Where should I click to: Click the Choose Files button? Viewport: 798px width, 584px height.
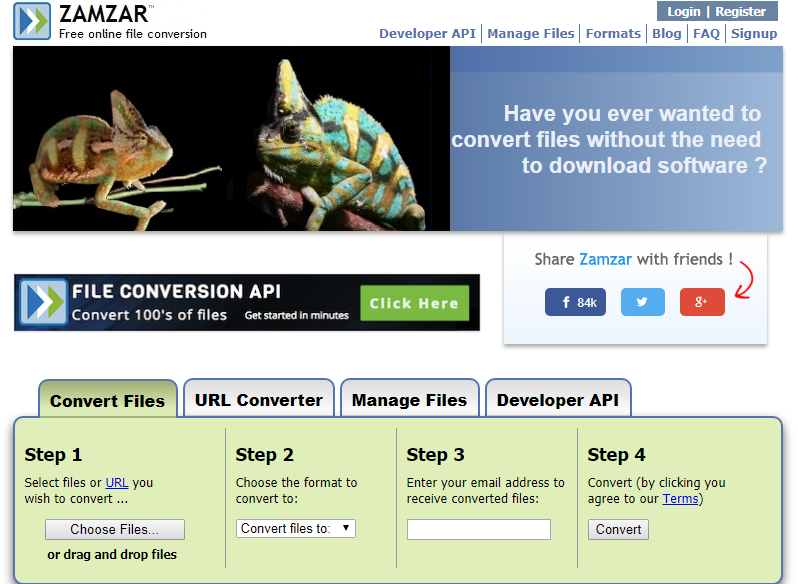[115, 529]
